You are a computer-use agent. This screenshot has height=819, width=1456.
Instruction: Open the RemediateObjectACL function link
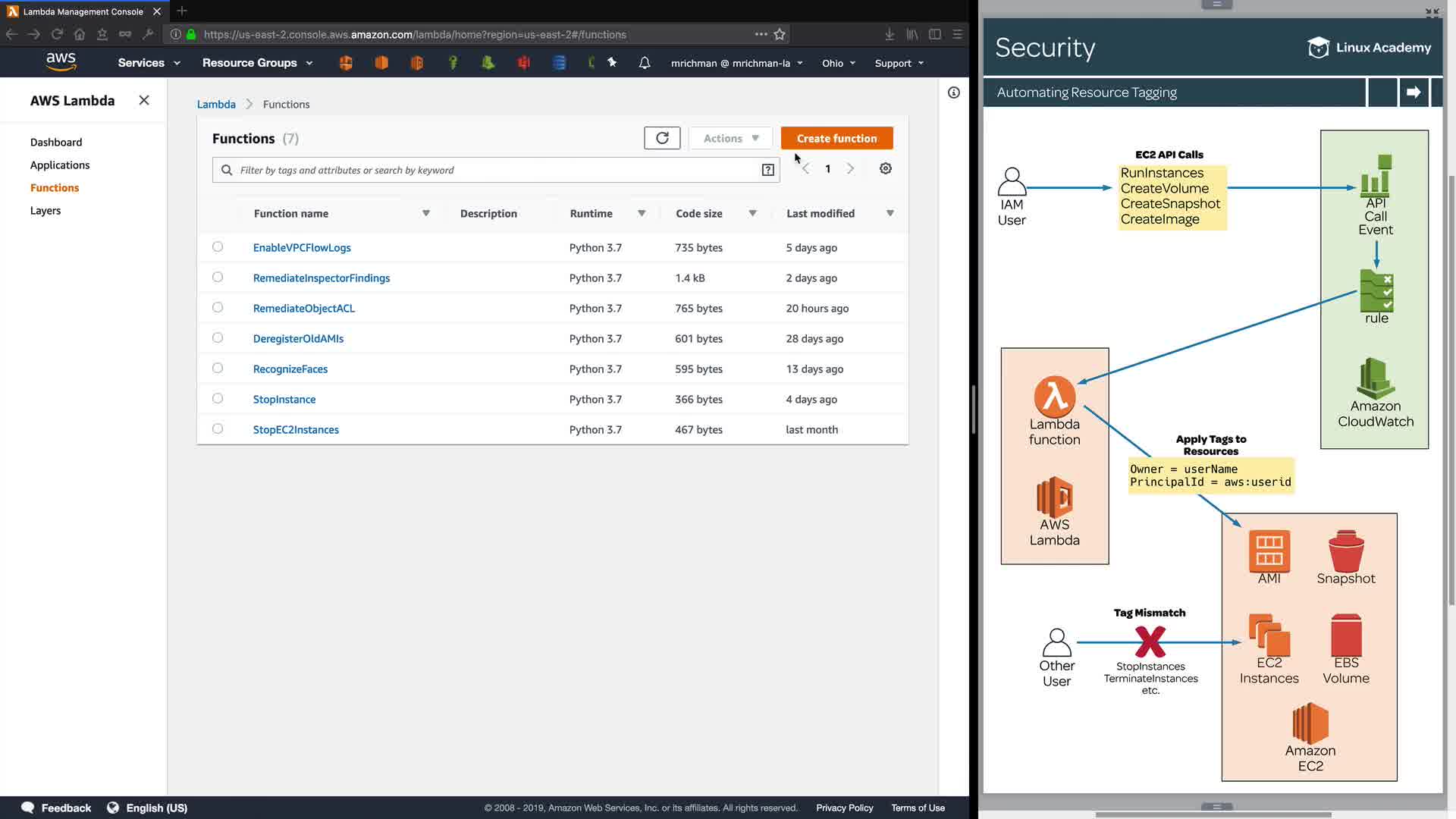click(303, 308)
